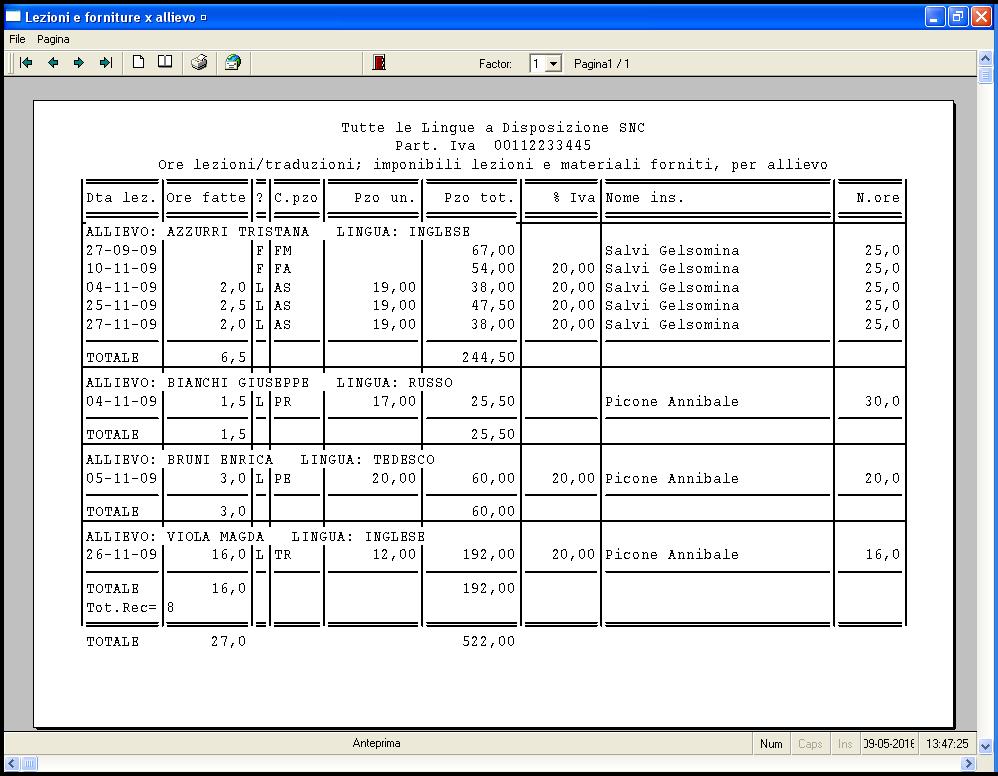Click company name 'Tutte le Lingue a Disposizione SNC'
This screenshot has width=998, height=776.
click(493, 128)
